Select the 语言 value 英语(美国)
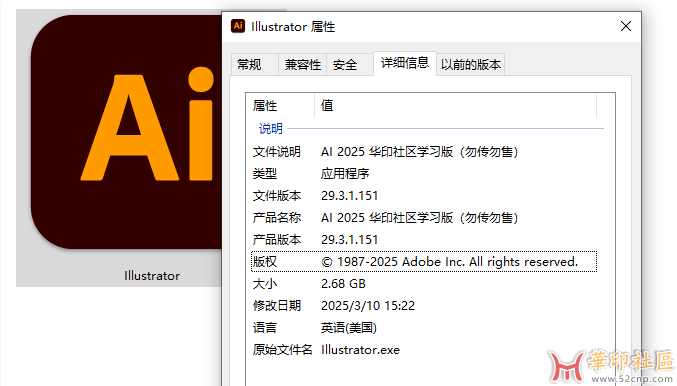Viewport: 677px width, 386px height. (349, 328)
